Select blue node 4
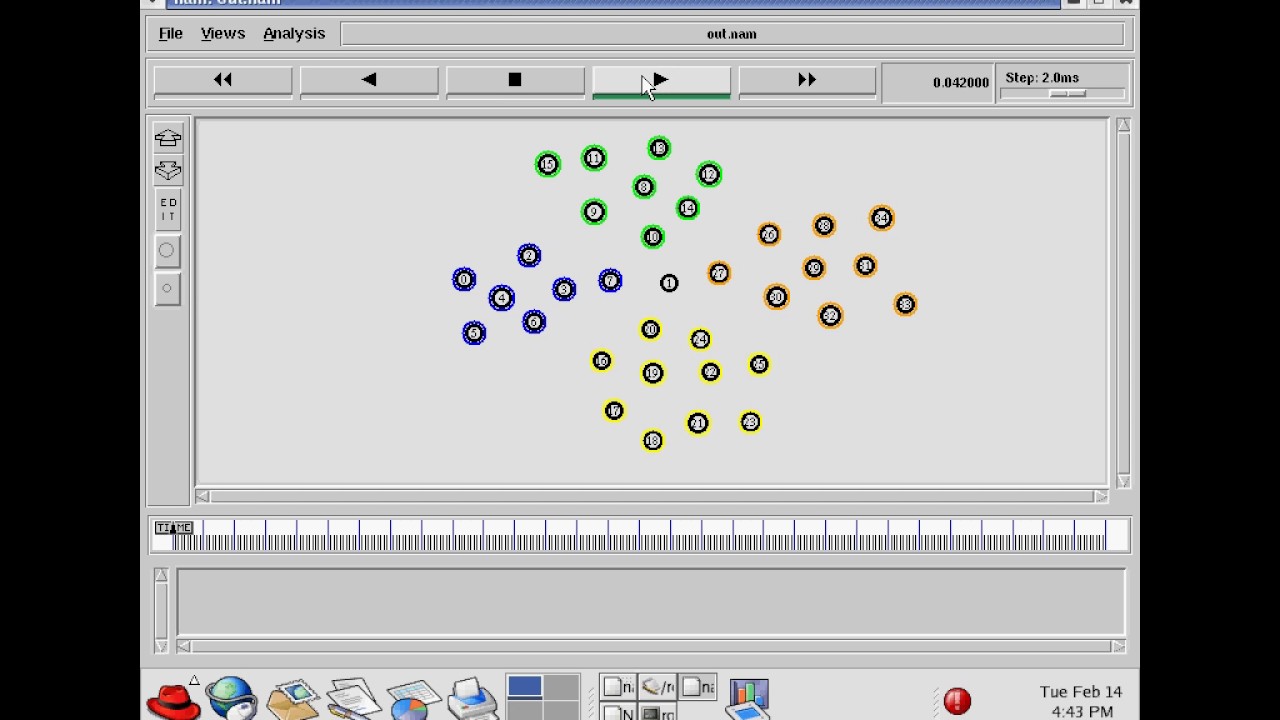This screenshot has width=1280, height=720. [x=502, y=297]
